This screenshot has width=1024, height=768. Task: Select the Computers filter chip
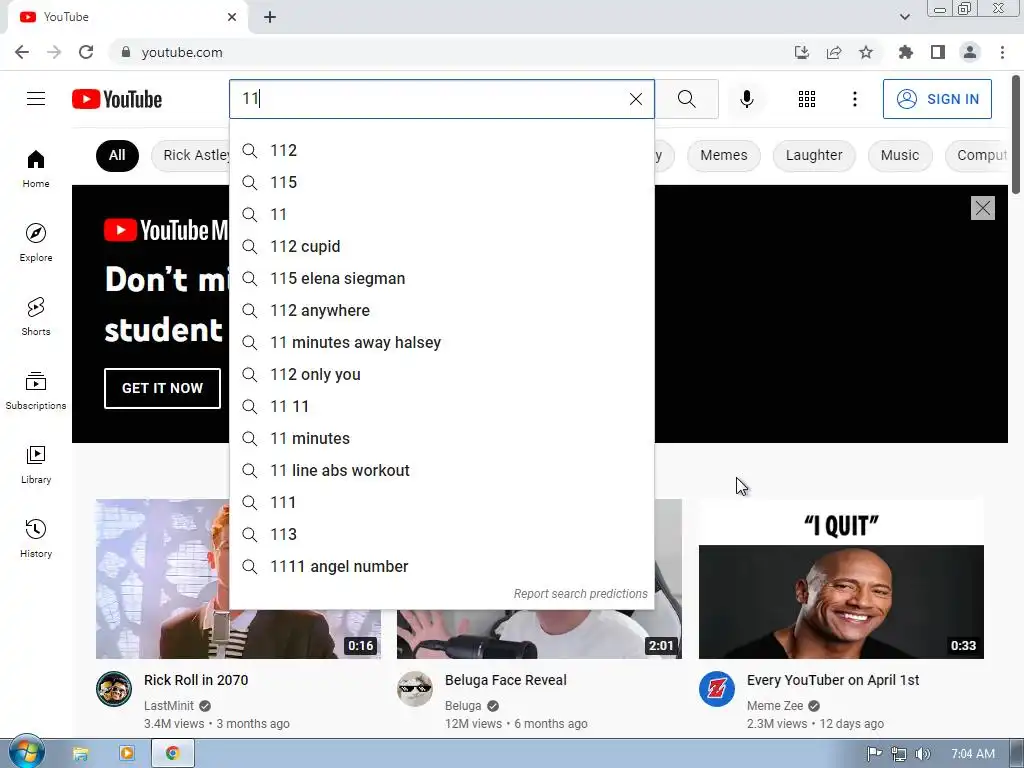point(978,155)
